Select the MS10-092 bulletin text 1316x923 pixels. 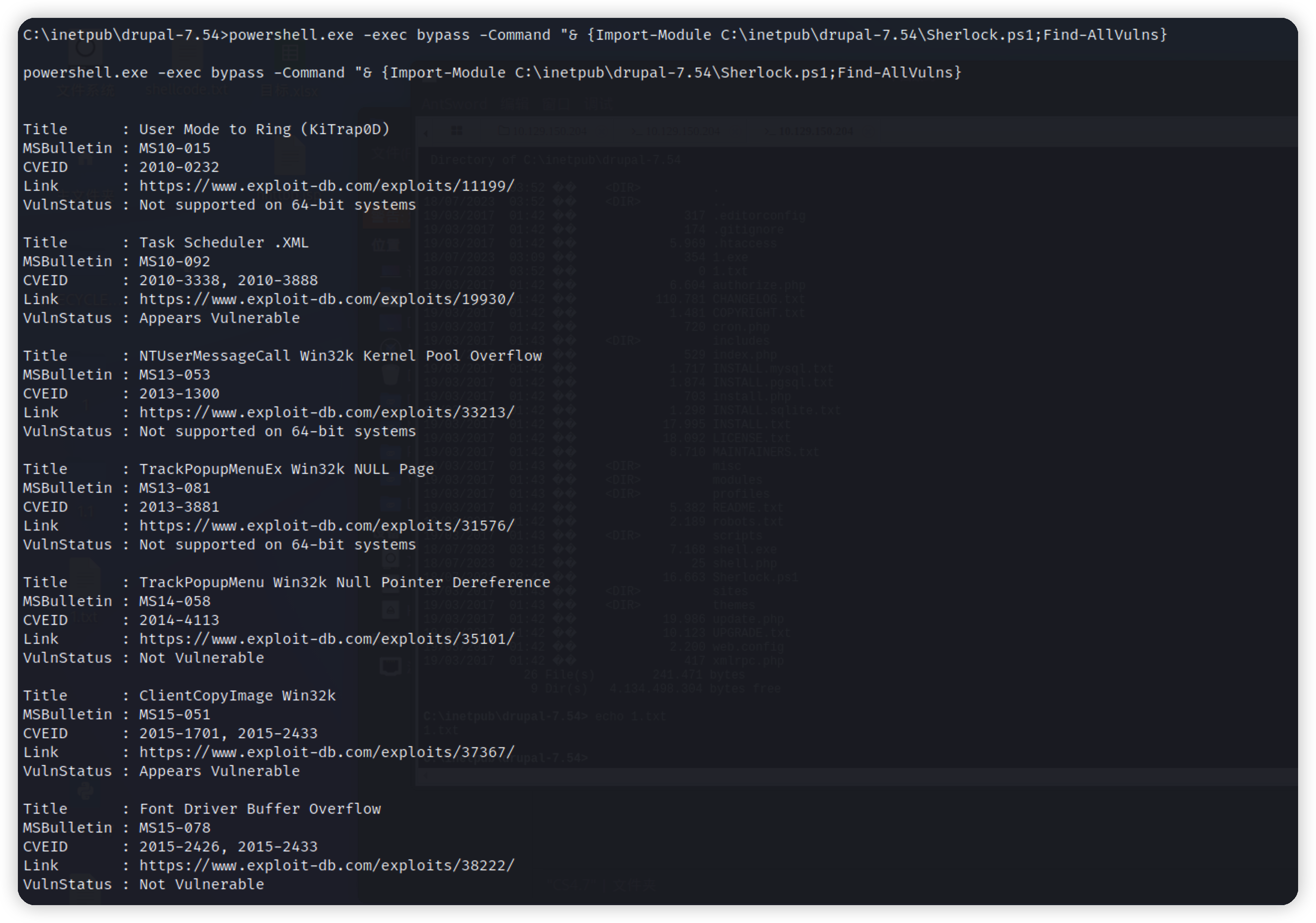[x=174, y=262]
